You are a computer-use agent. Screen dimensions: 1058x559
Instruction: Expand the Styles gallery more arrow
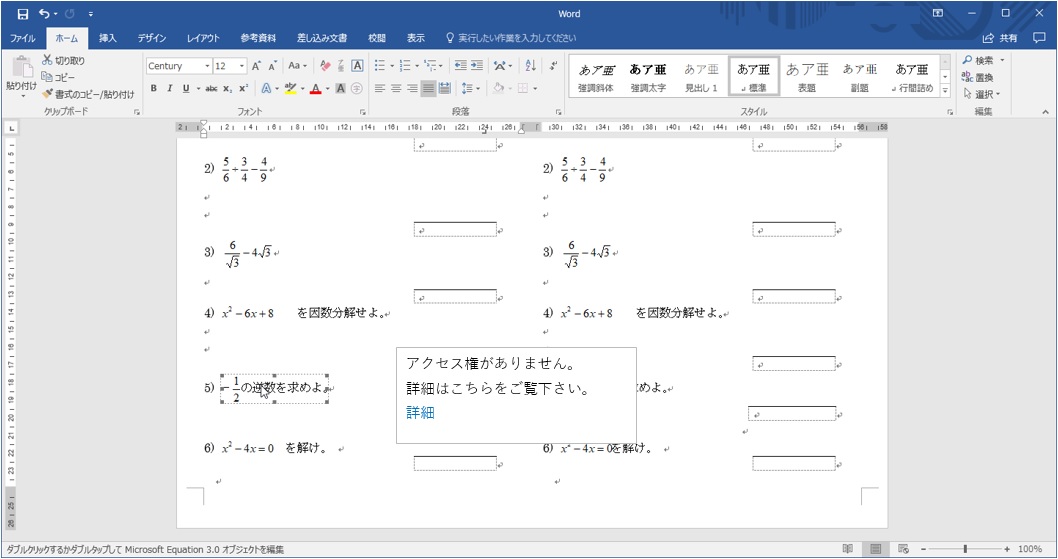pos(947,93)
